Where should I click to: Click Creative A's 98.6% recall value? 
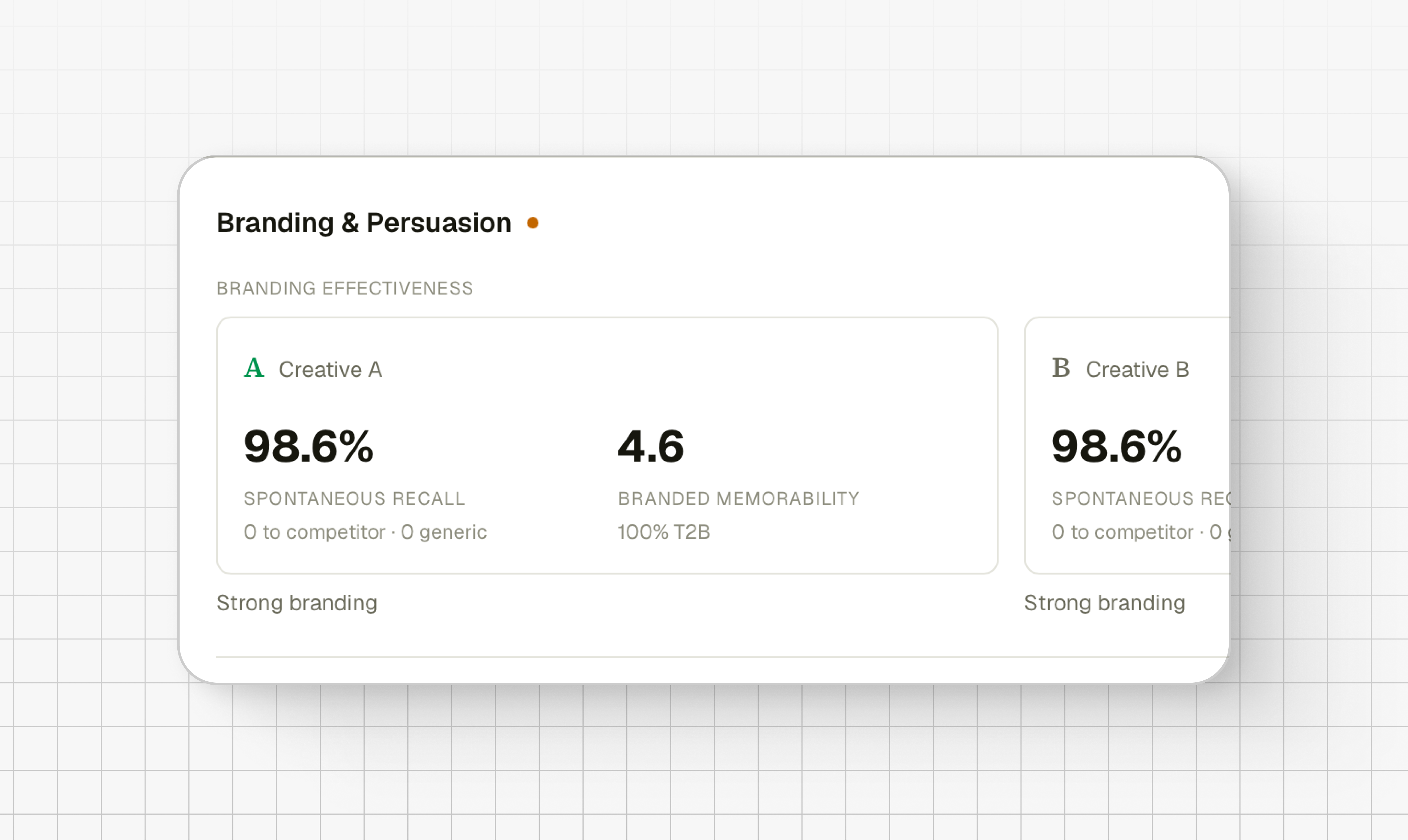click(x=309, y=446)
